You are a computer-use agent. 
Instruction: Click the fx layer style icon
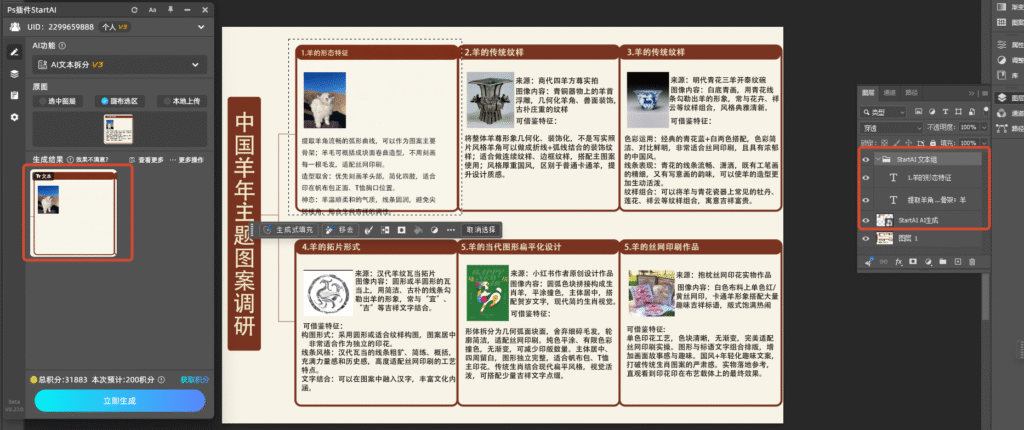pos(898,261)
